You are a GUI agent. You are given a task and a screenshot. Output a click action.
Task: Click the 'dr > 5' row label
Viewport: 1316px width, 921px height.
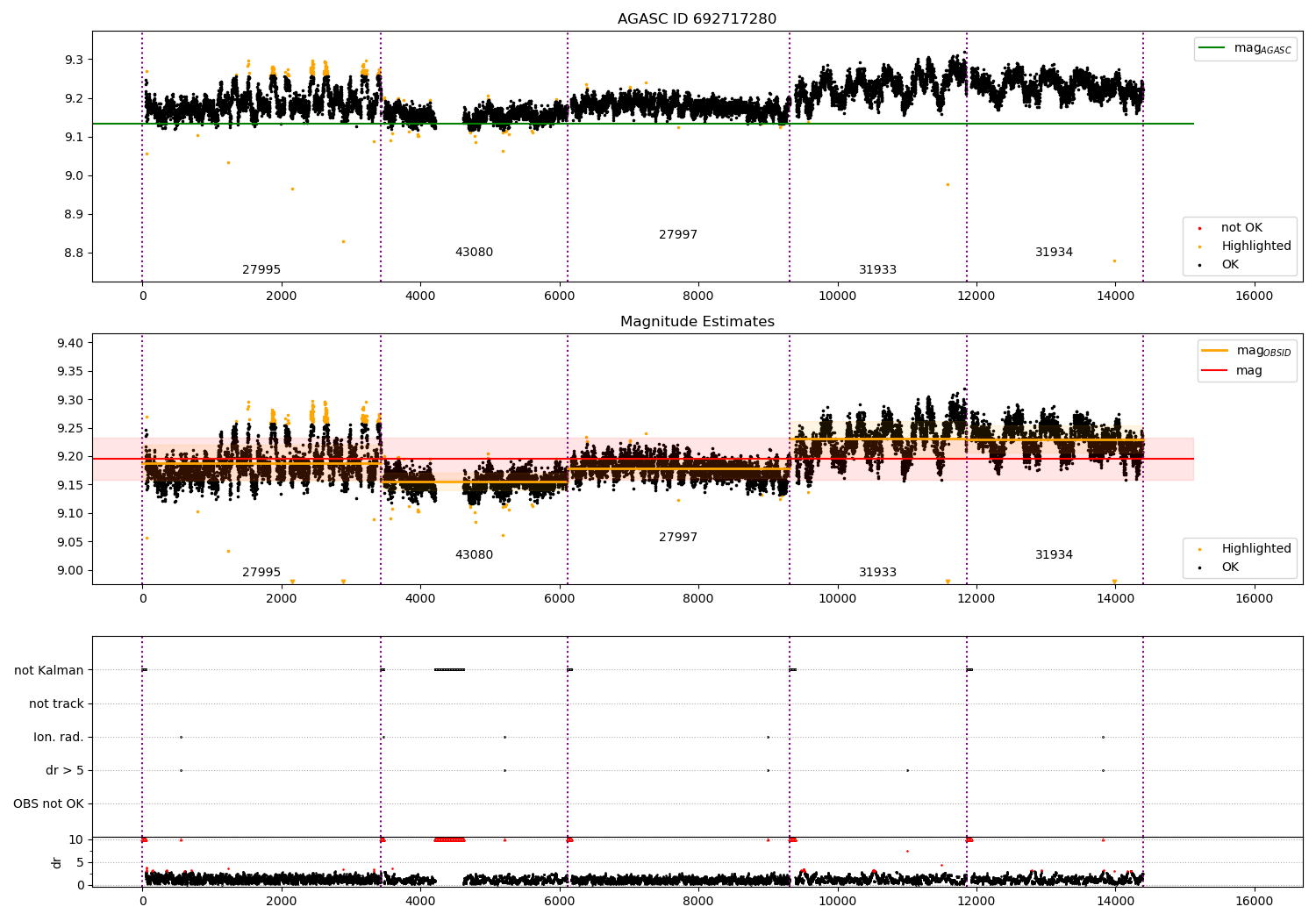click(x=65, y=771)
